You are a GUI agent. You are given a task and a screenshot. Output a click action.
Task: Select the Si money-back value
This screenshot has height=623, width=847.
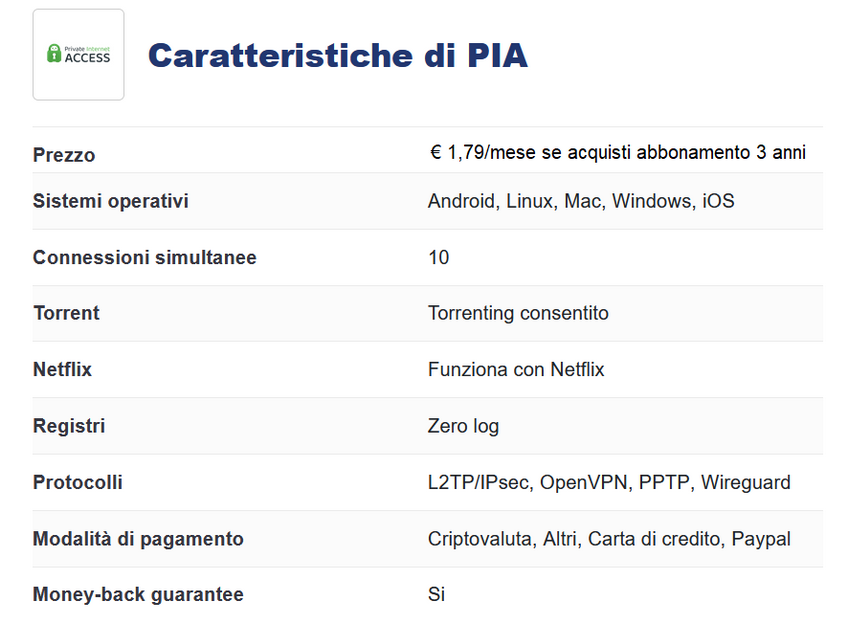point(436,594)
